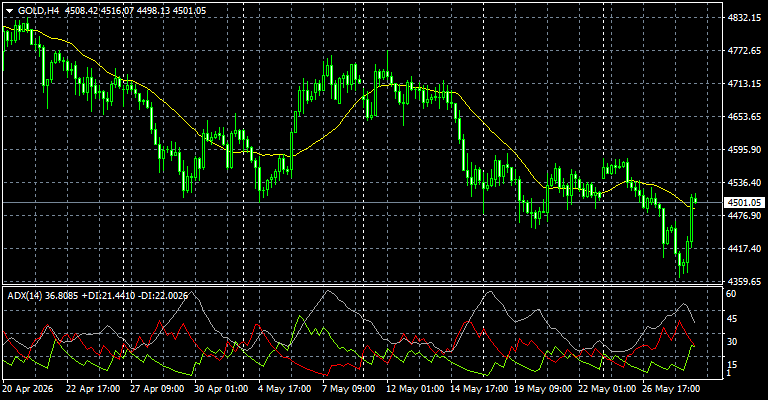The height and width of the screenshot is (400, 768).
Task: Select the 30 level on the ADX scale
Action: point(731,342)
